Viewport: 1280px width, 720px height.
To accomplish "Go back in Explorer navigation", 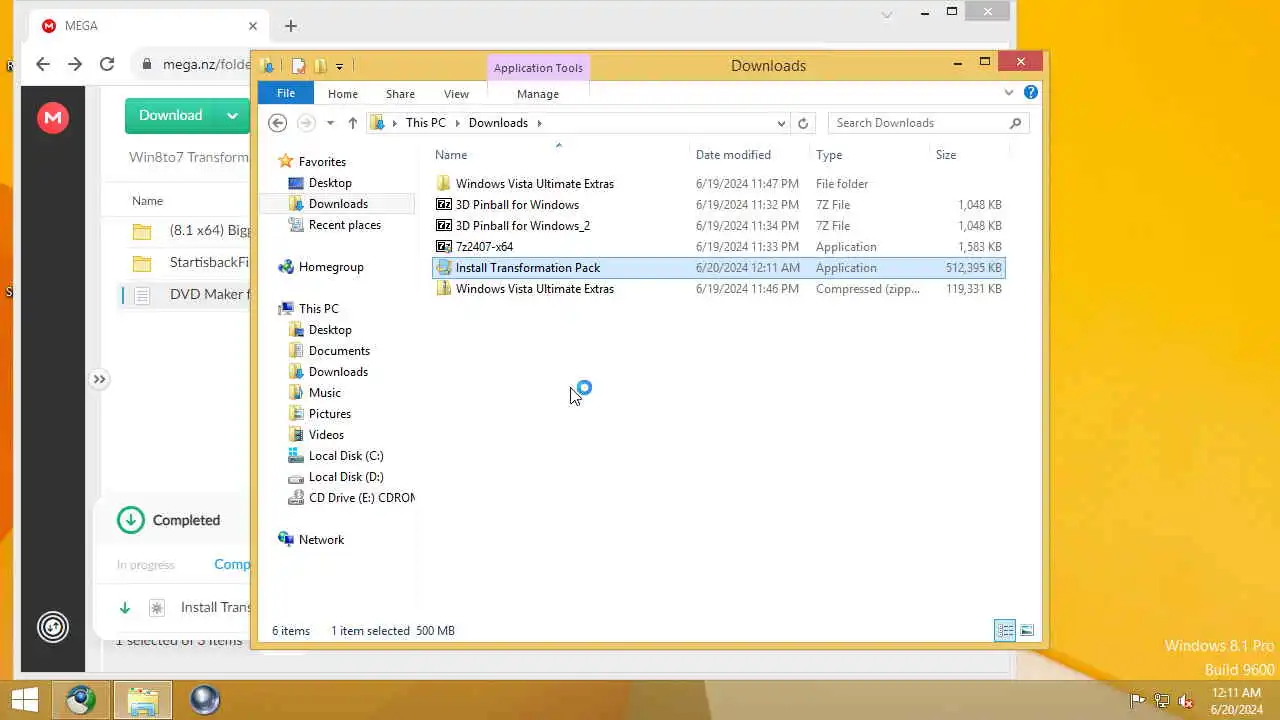I will click(278, 123).
